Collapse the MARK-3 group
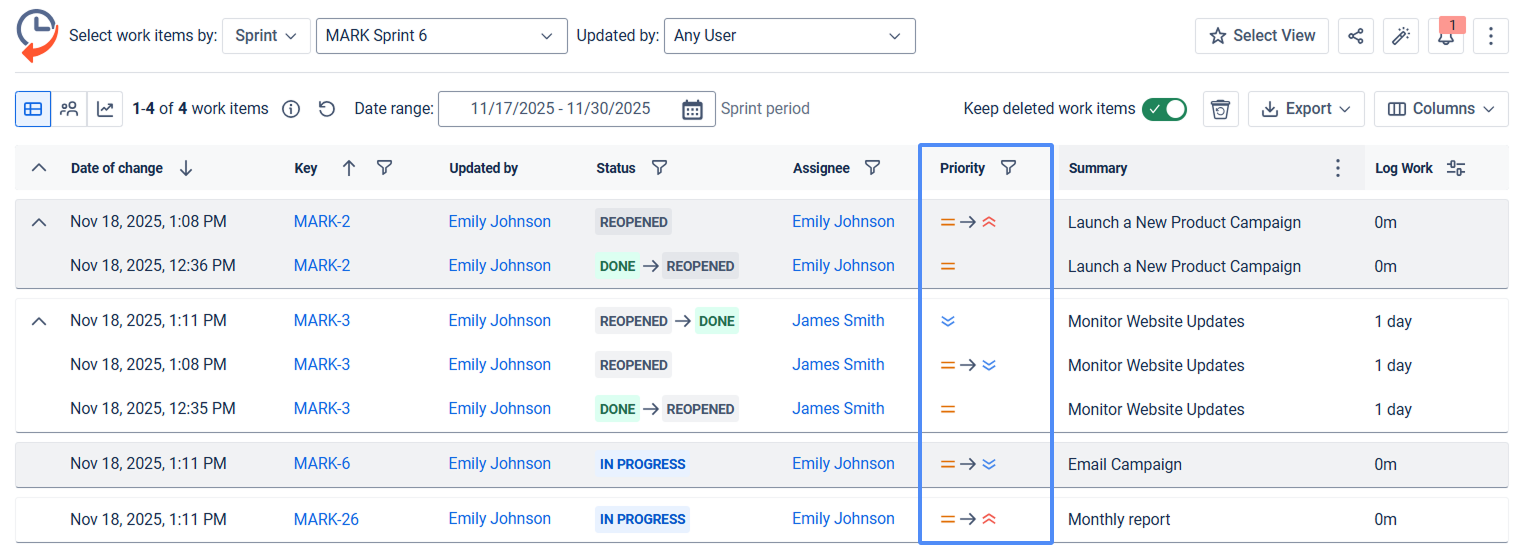This screenshot has height=556, width=1523. coord(39,321)
